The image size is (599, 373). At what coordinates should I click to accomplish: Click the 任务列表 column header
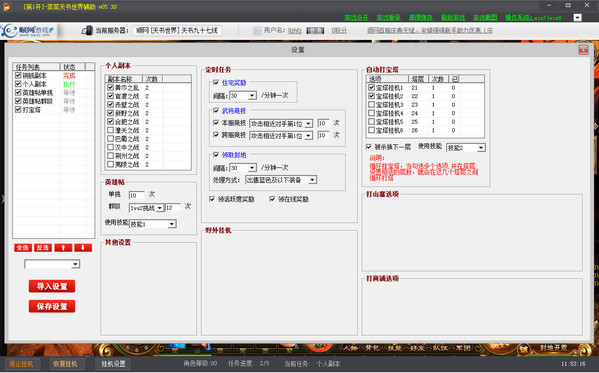pyautogui.click(x=36, y=67)
